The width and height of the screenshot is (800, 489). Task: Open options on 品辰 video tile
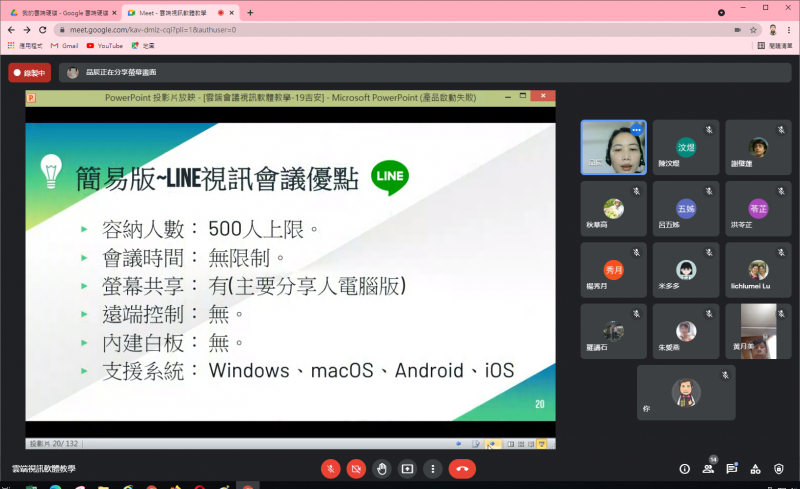click(636, 130)
